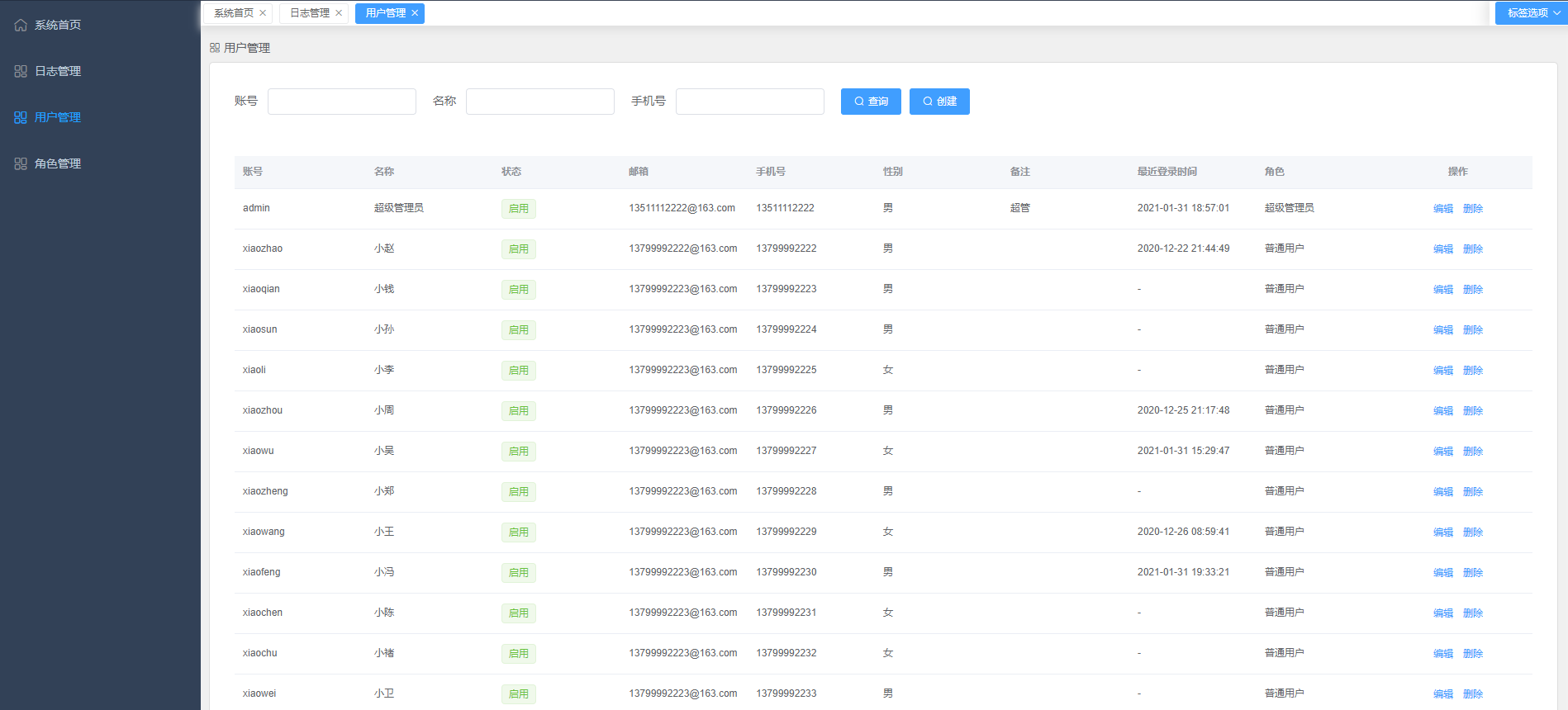This screenshot has height=710, width=1568.
Task: Delete the xiaozhou user
Action: [1473, 411]
